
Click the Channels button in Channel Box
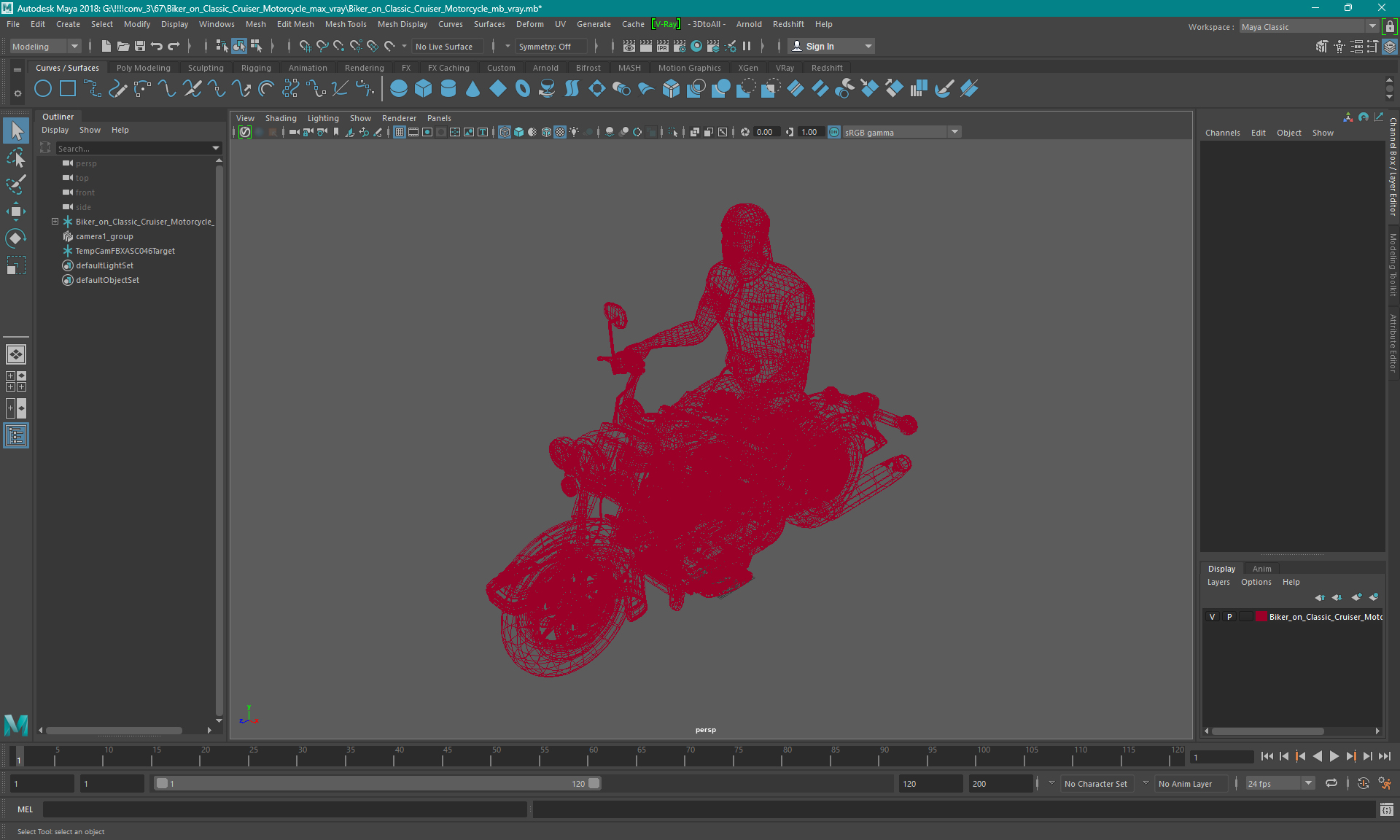(x=1222, y=133)
